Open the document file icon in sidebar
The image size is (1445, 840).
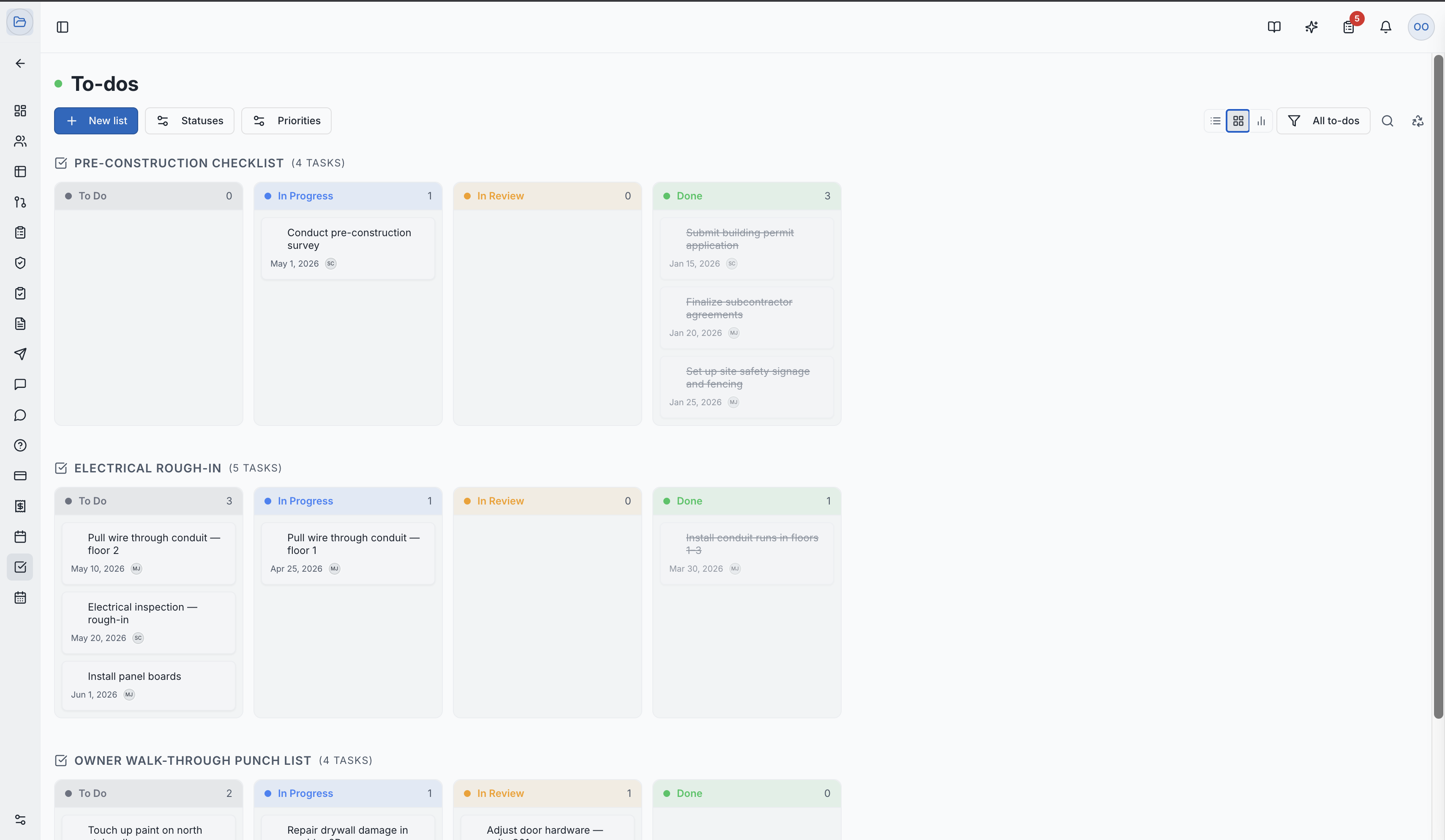[x=20, y=323]
